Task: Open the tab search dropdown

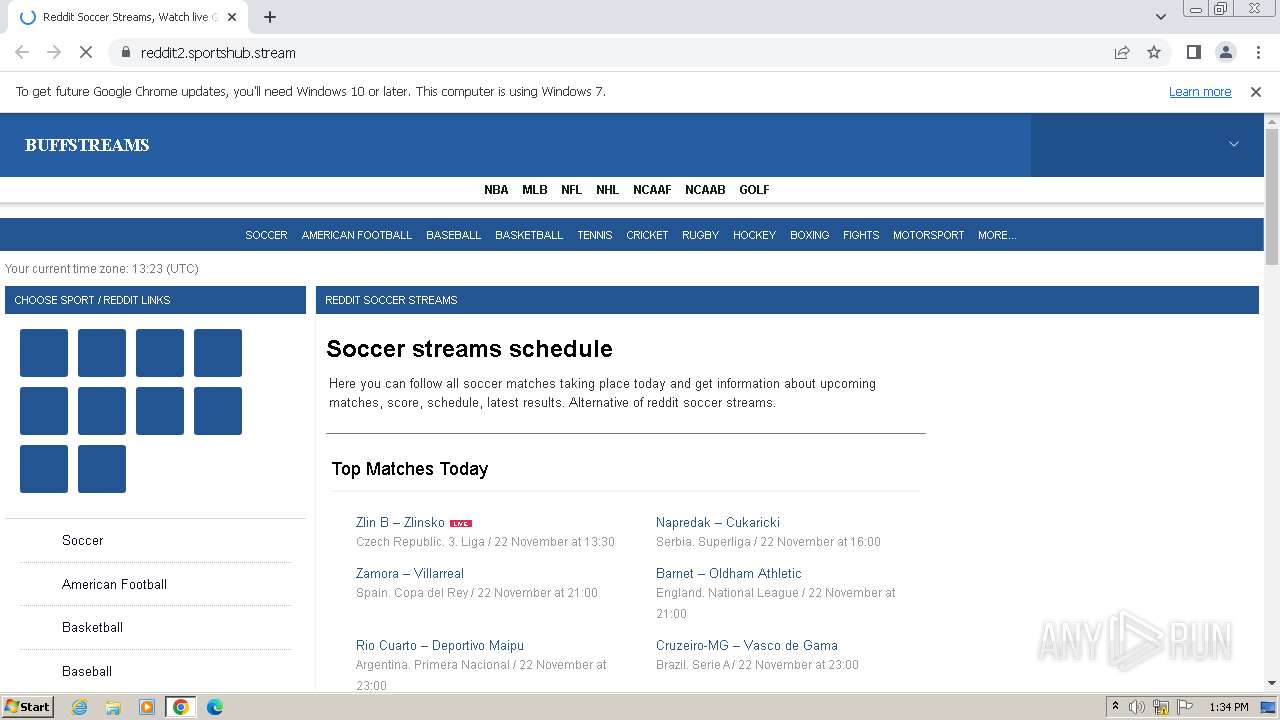Action: coord(1161,17)
